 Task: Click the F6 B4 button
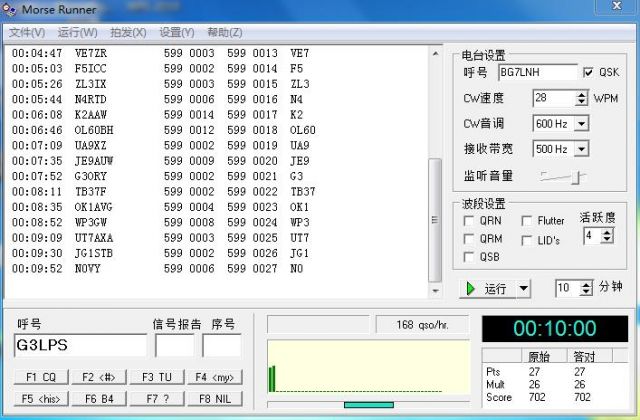tap(99, 398)
